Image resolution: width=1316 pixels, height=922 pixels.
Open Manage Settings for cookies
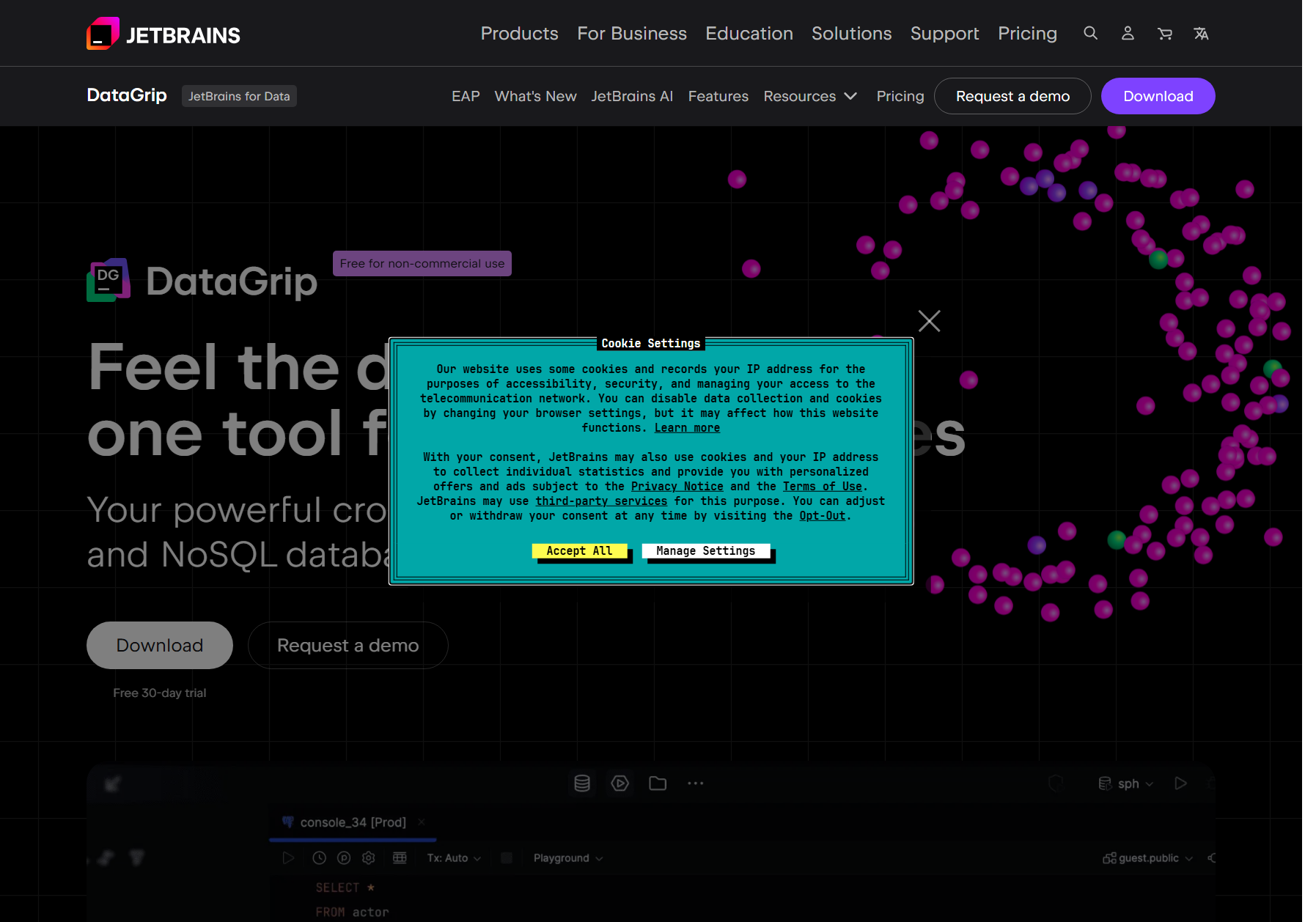(x=706, y=550)
